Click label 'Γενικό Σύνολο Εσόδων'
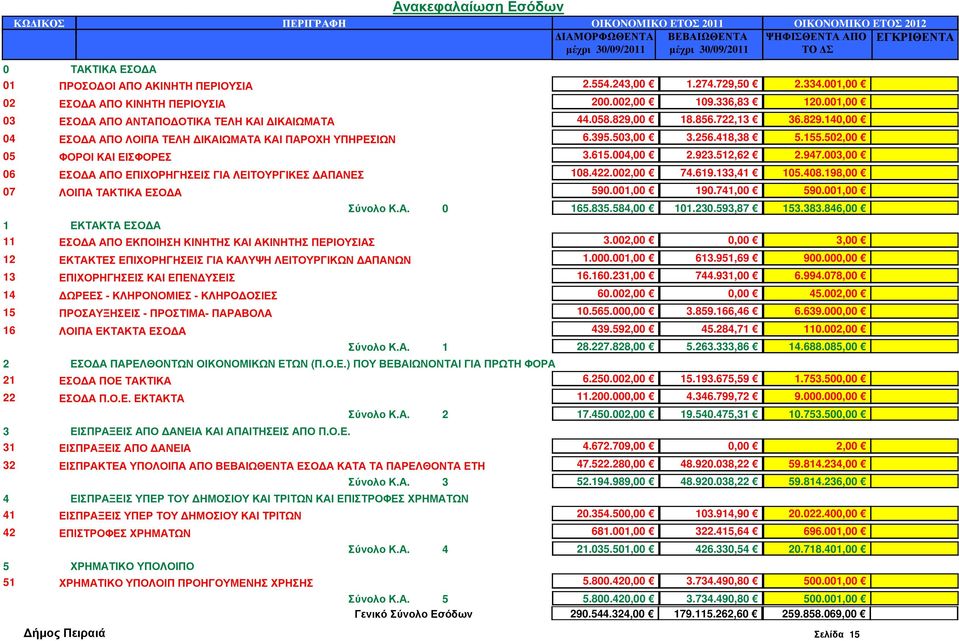Screen dimensions: 959x641 click(413, 613)
